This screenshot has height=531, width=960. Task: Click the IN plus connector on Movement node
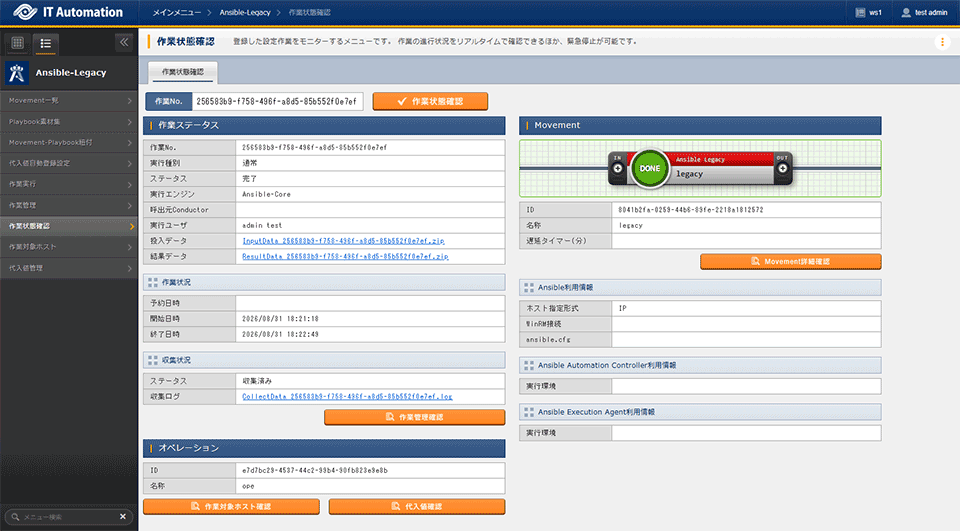[618, 168]
